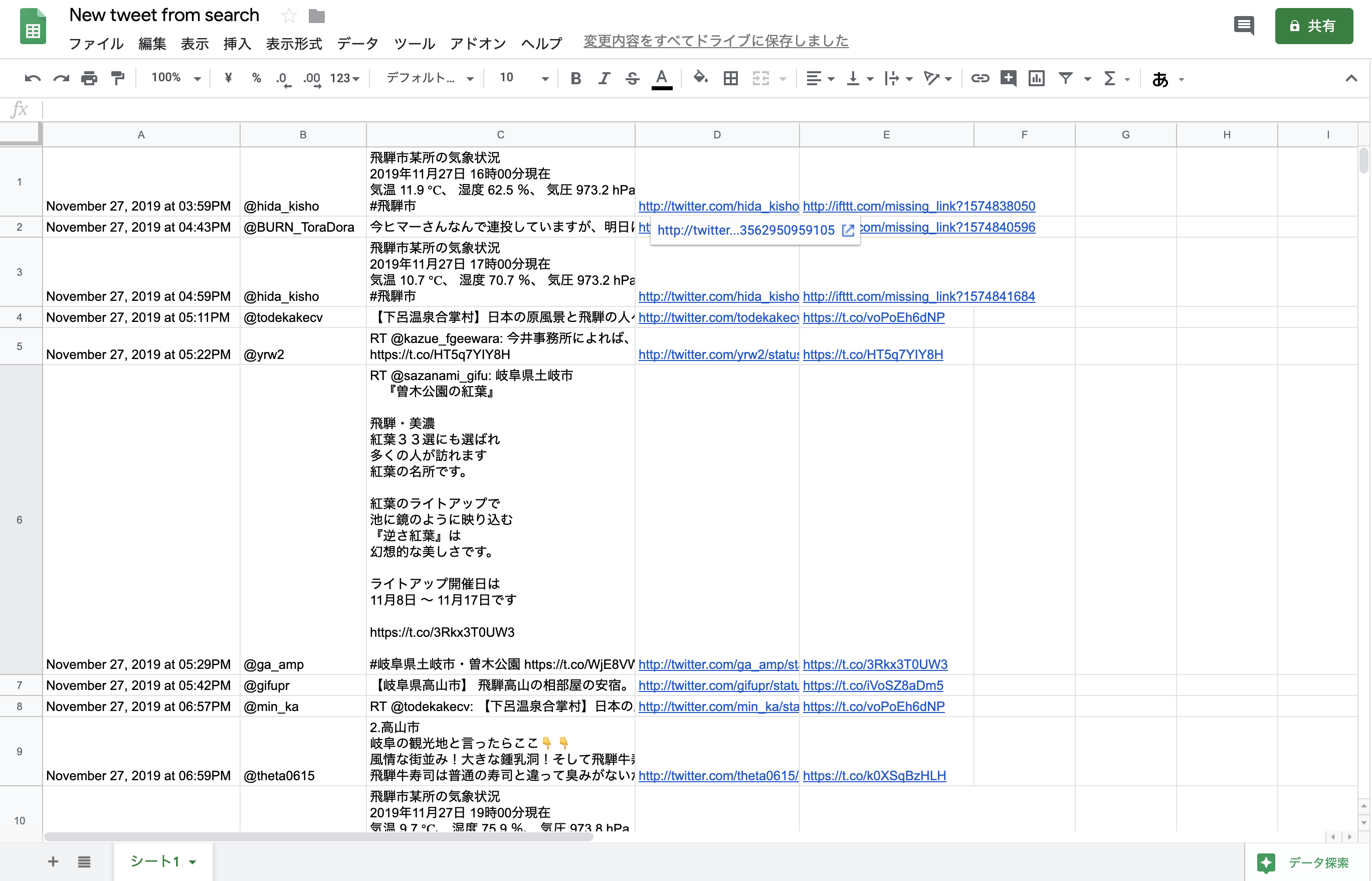
Task: Select row 6 header
Action: 20,519
